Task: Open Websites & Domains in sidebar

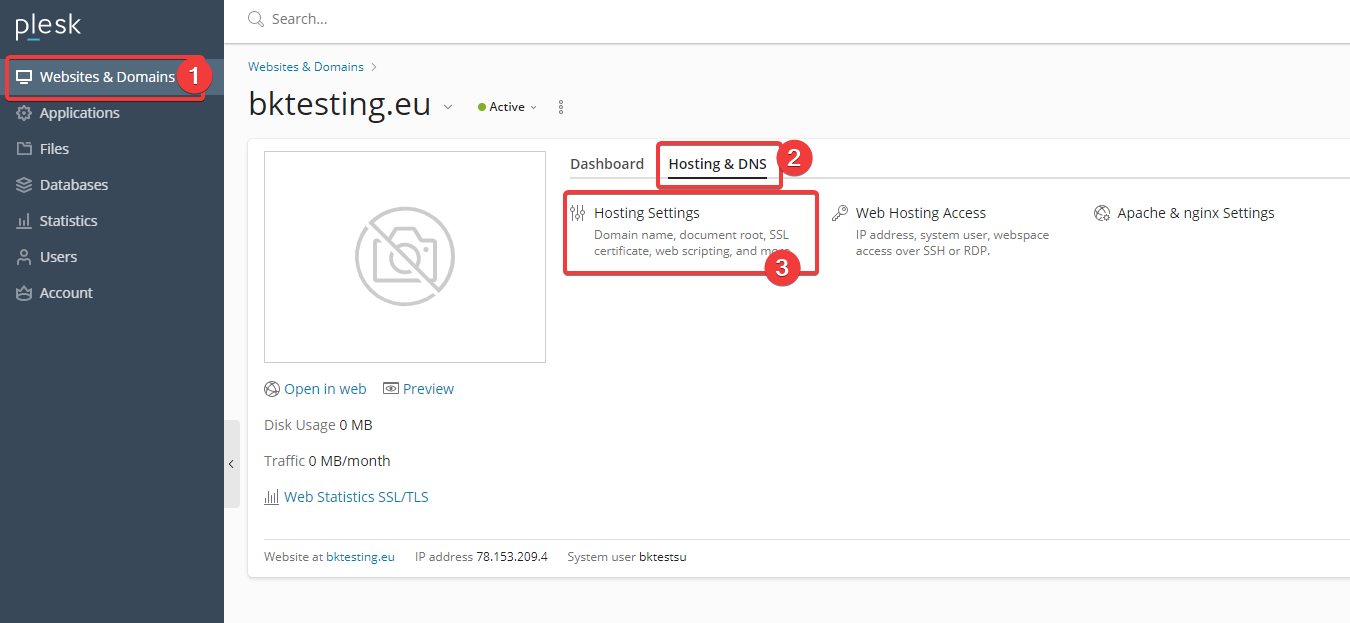Action: tap(106, 77)
